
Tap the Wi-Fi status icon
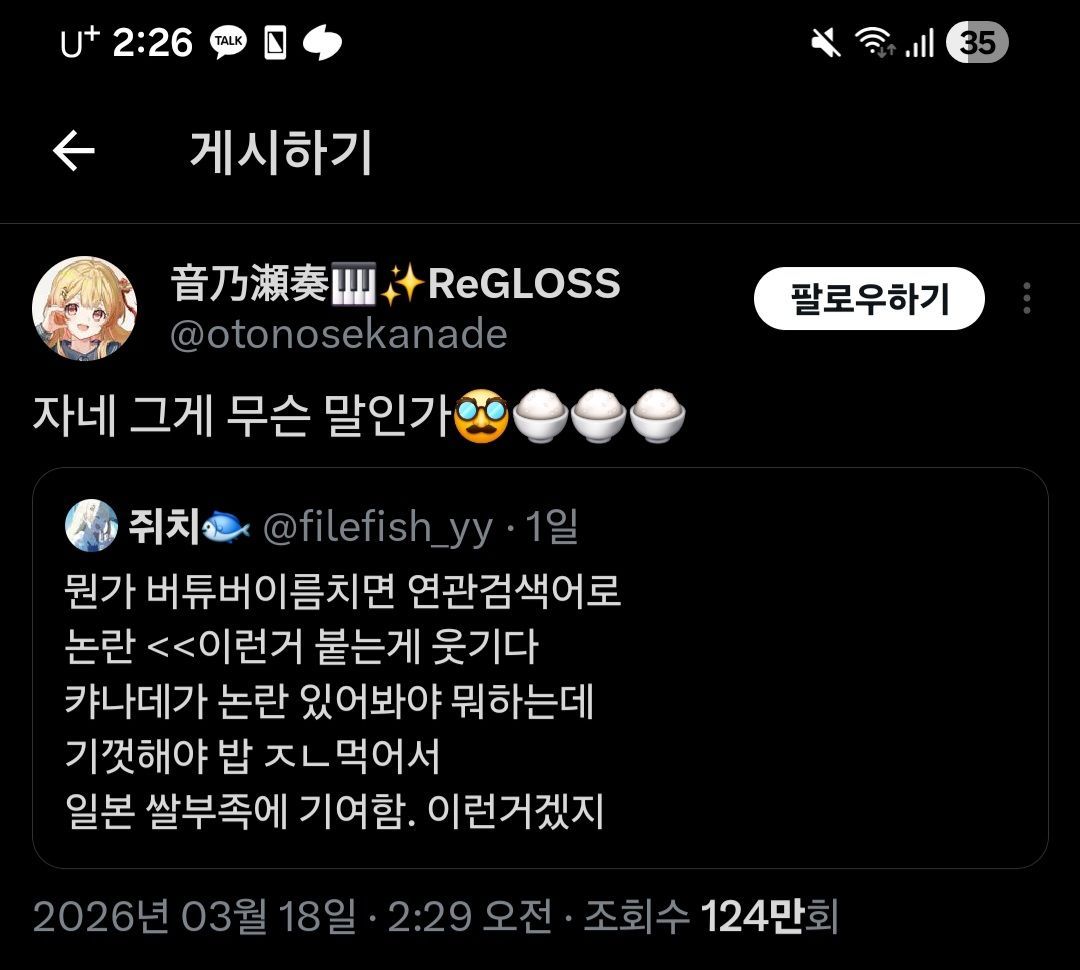(x=875, y=42)
